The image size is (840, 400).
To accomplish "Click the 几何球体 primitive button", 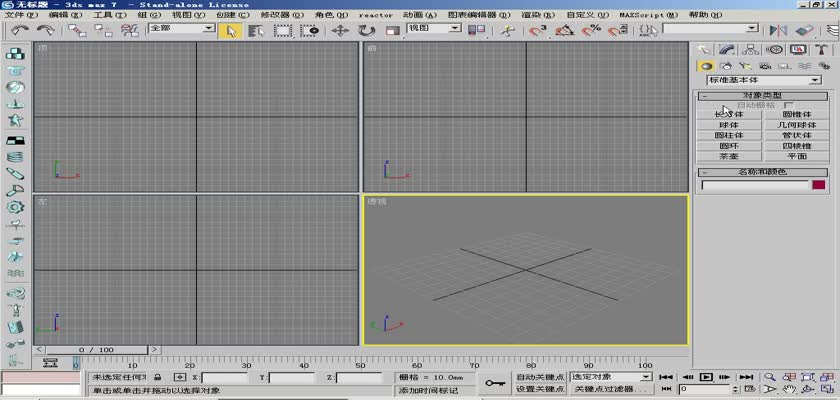I will (797, 125).
